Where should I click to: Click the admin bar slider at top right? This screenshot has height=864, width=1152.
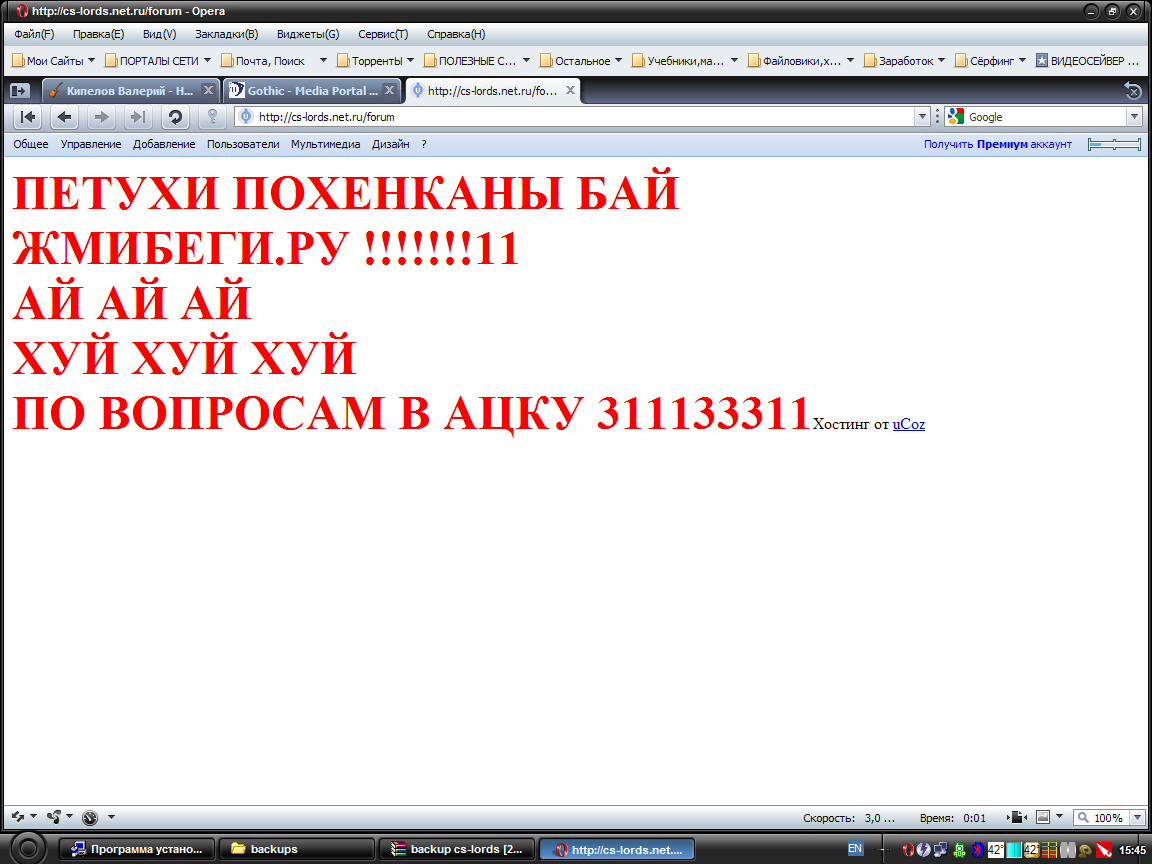pos(1115,144)
